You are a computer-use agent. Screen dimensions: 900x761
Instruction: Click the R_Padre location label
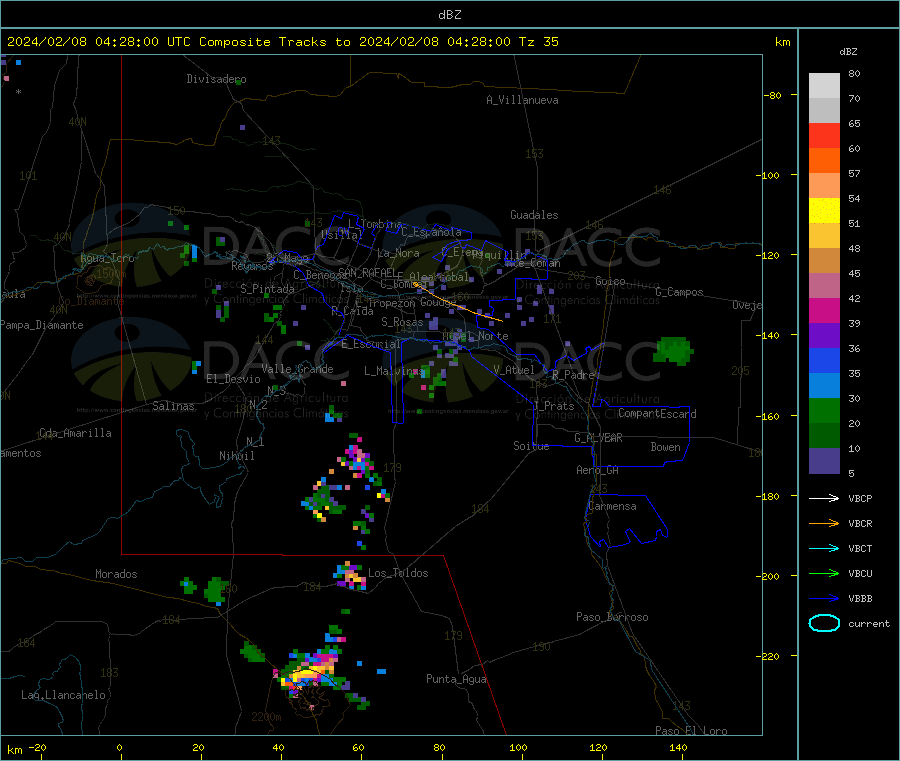coord(573,375)
